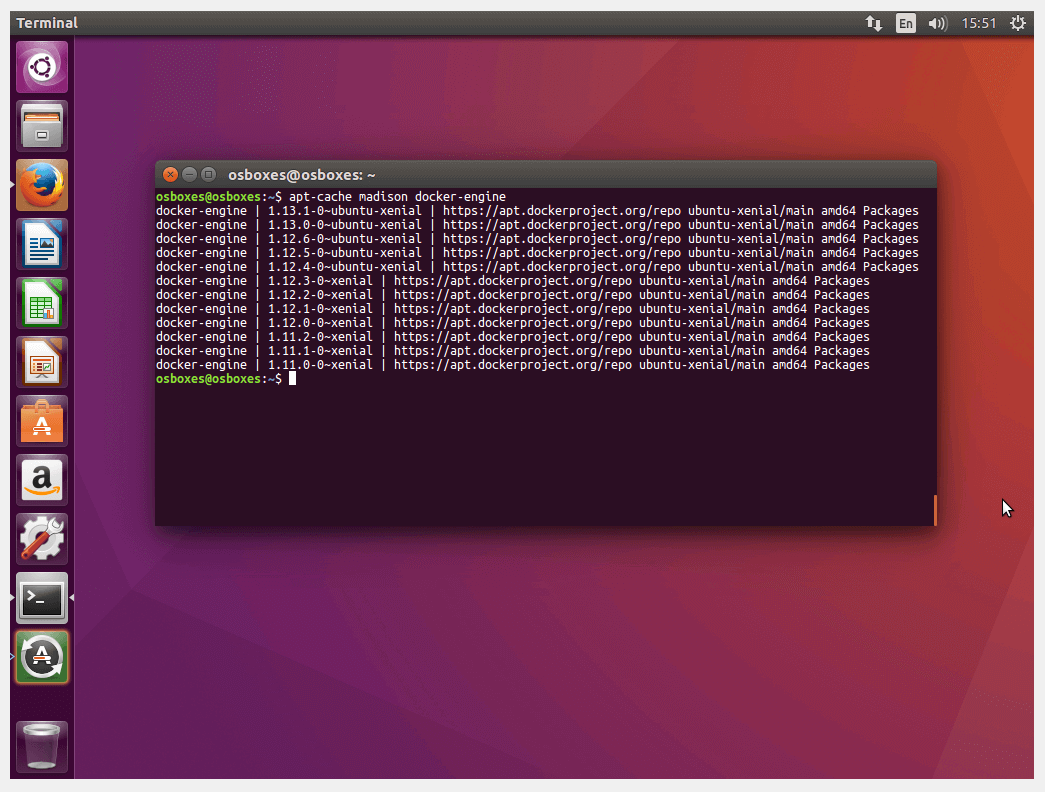Click version 1.12.1-0~xenial in output
The width and height of the screenshot is (1045, 792).
(x=320, y=309)
